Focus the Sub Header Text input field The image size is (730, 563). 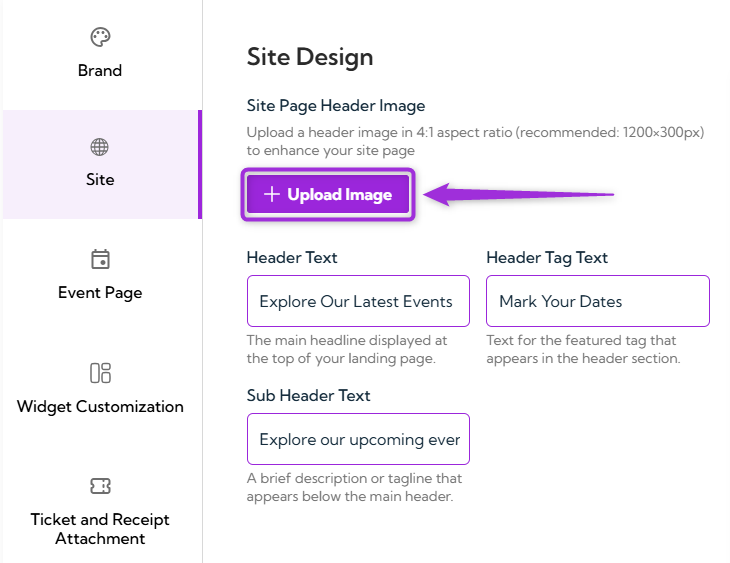click(x=358, y=439)
